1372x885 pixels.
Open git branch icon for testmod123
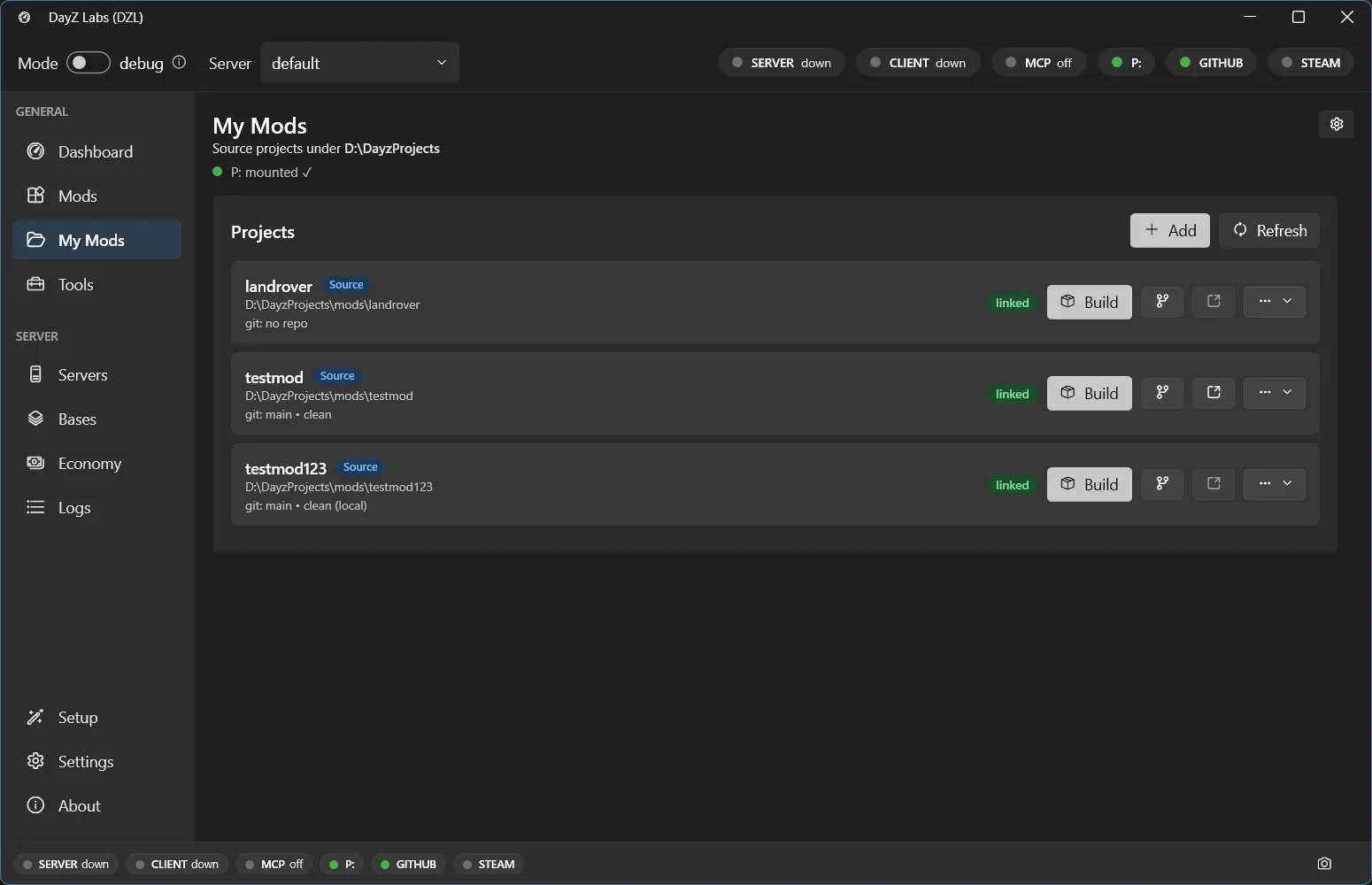pos(1162,484)
